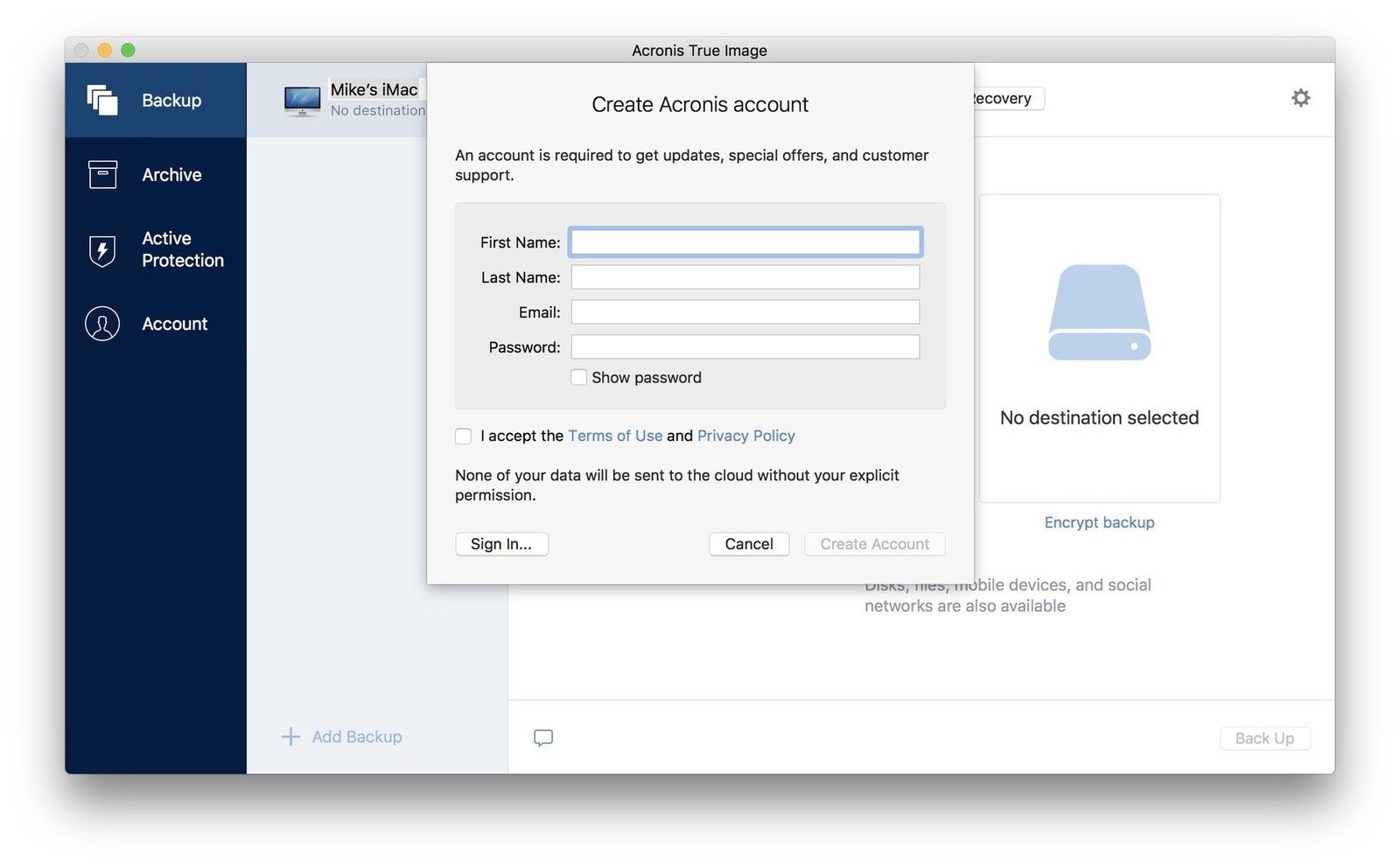Click the Encrypt backup link

(x=1099, y=522)
